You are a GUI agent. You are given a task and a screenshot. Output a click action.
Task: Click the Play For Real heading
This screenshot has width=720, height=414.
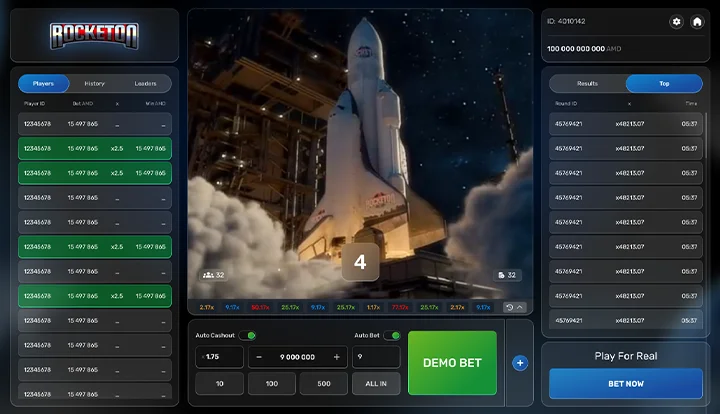[x=626, y=356]
